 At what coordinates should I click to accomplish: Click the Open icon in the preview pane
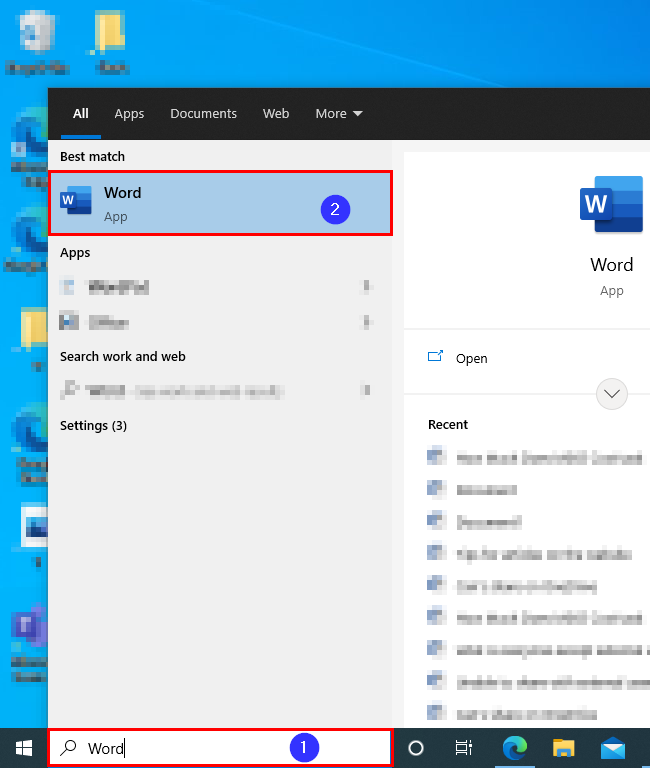(x=435, y=356)
